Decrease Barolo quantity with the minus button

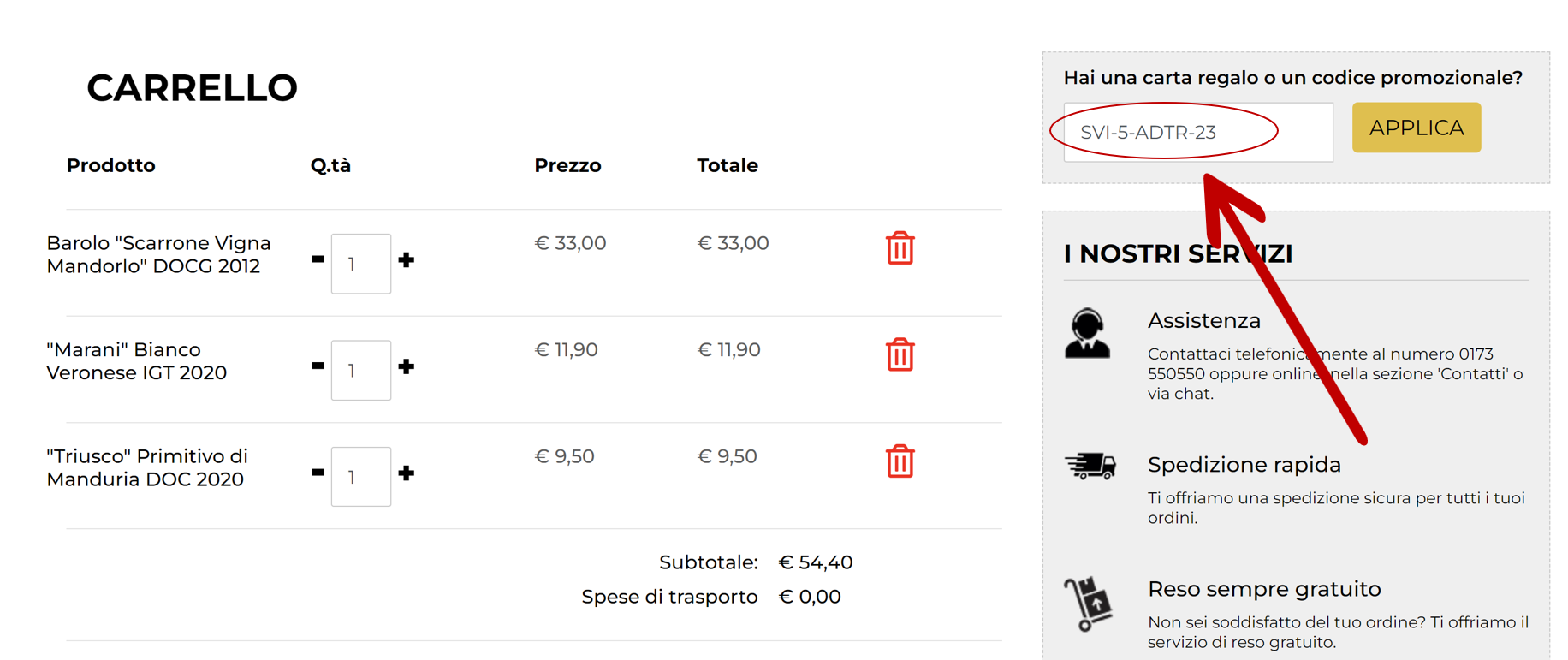[x=318, y=259]
